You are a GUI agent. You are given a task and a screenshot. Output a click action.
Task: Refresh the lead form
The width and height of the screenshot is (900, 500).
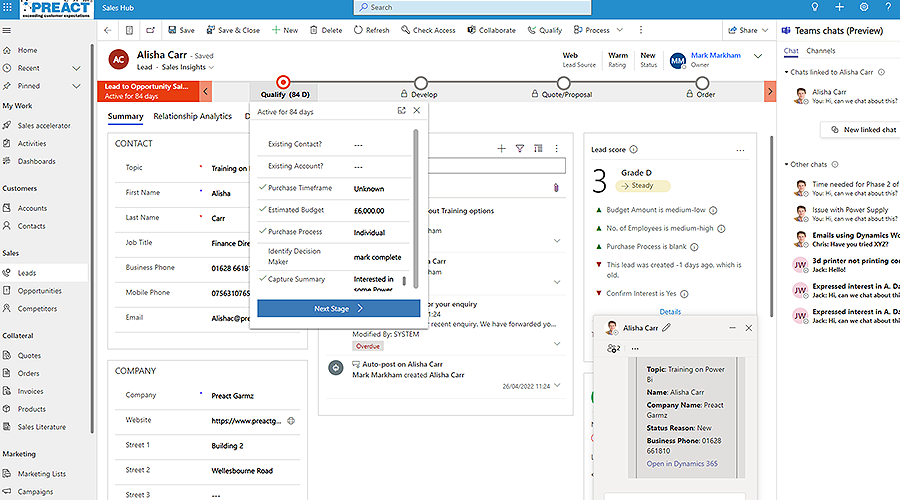(x=371, y=30)
